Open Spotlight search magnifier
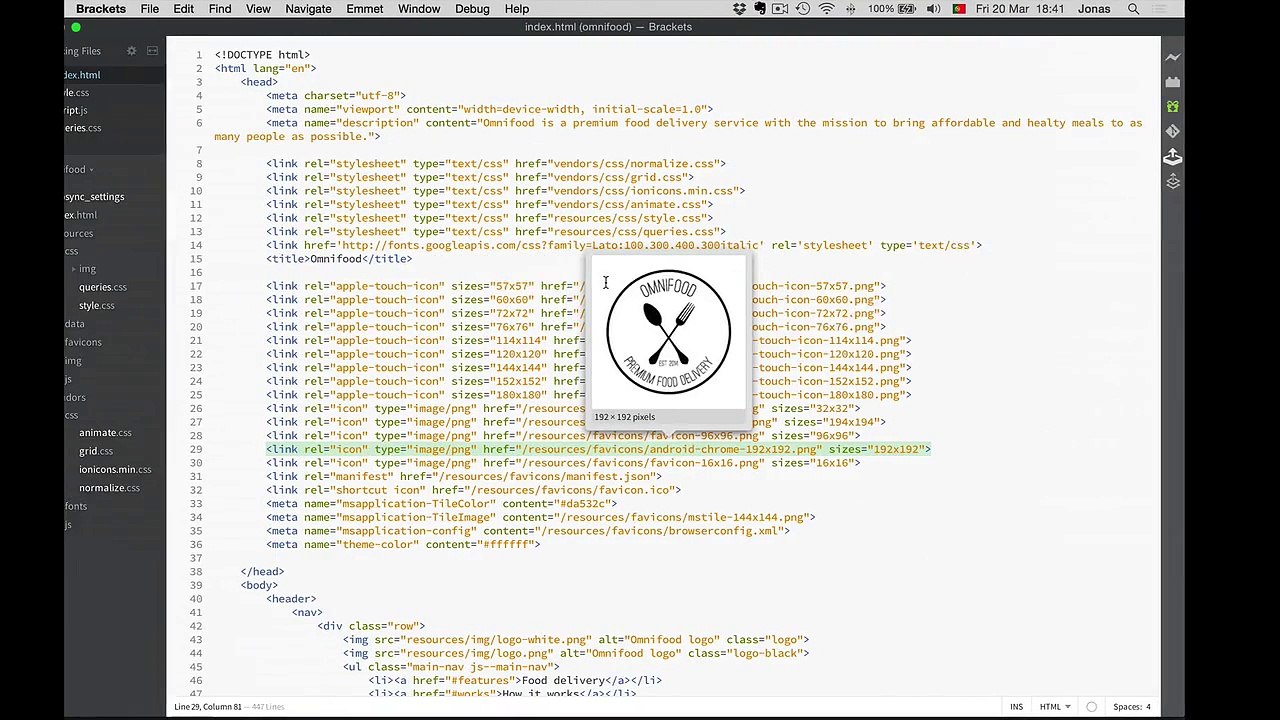Viewport: 1280px width, 720px height. point(1134,9)
